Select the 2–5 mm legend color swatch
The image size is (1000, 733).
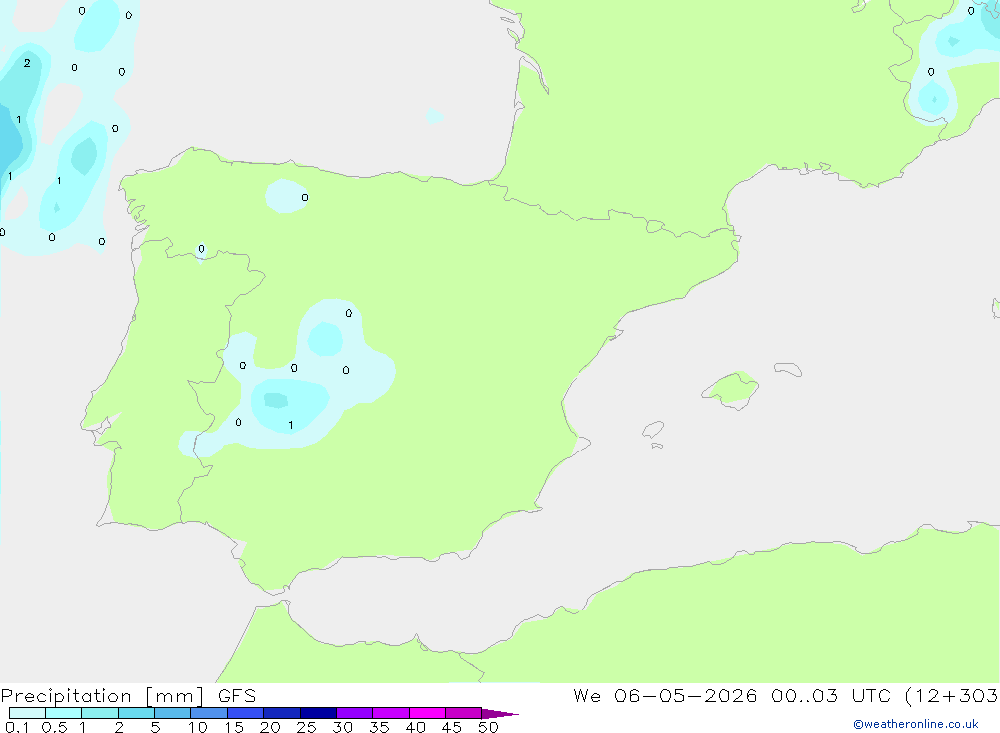[x=136, y=713]
